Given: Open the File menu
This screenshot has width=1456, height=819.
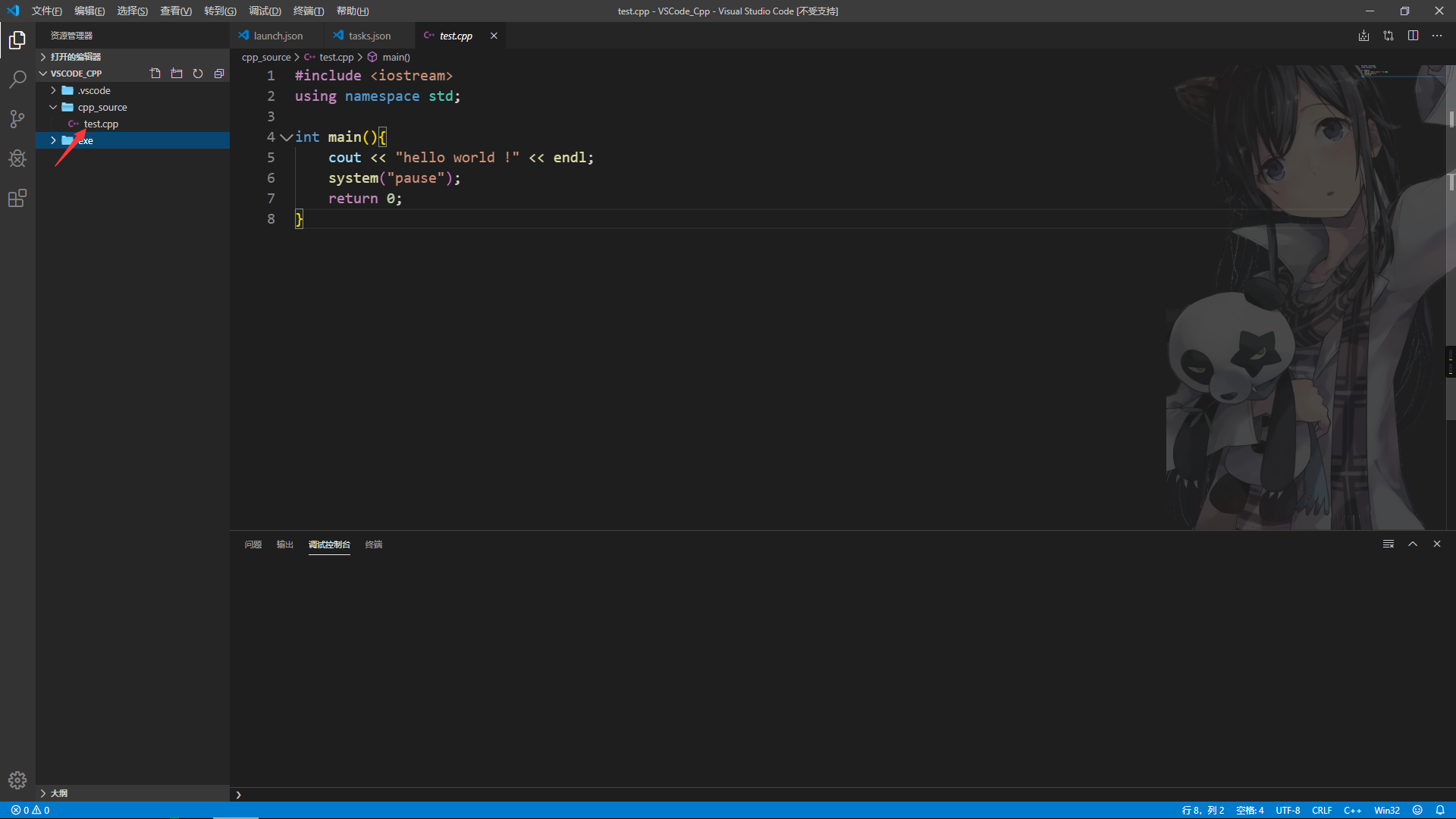Looking at the screenshot, I should point(47,11).
